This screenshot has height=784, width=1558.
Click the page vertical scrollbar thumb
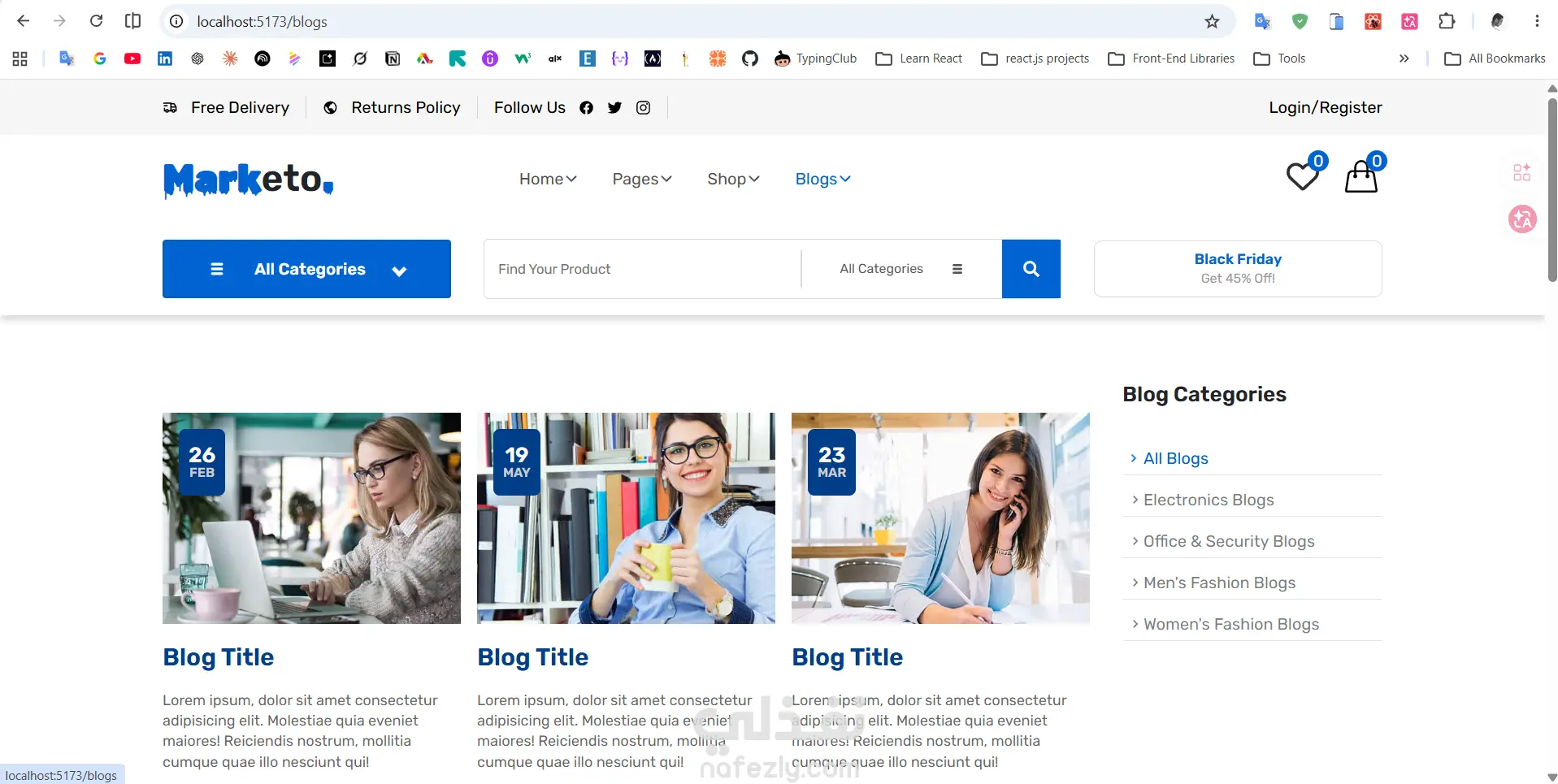click(x=1551, y=188)
